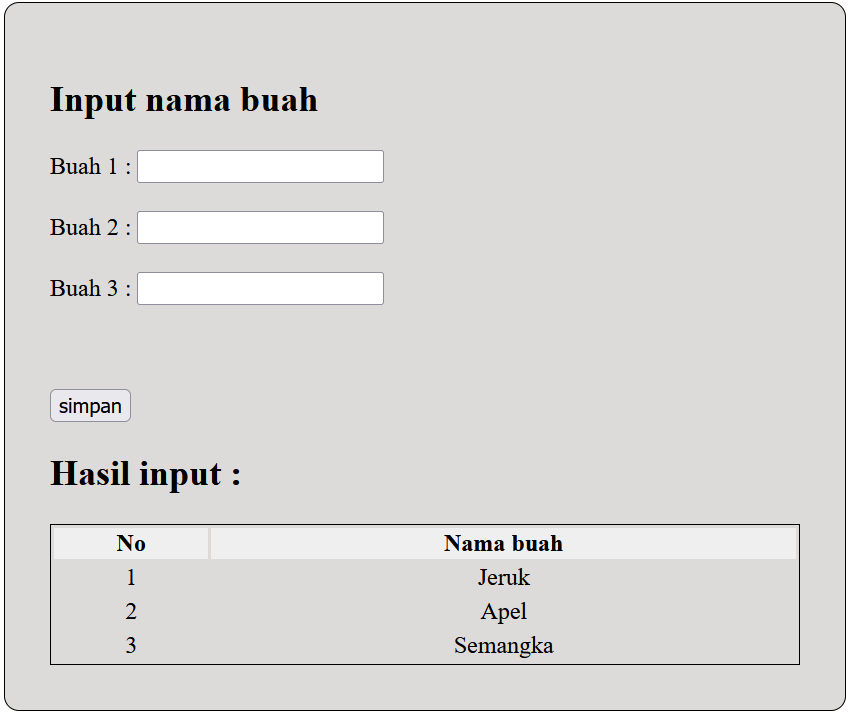Select the Nama buah column header
Screen dimensions: 853x715
[504, 543]
